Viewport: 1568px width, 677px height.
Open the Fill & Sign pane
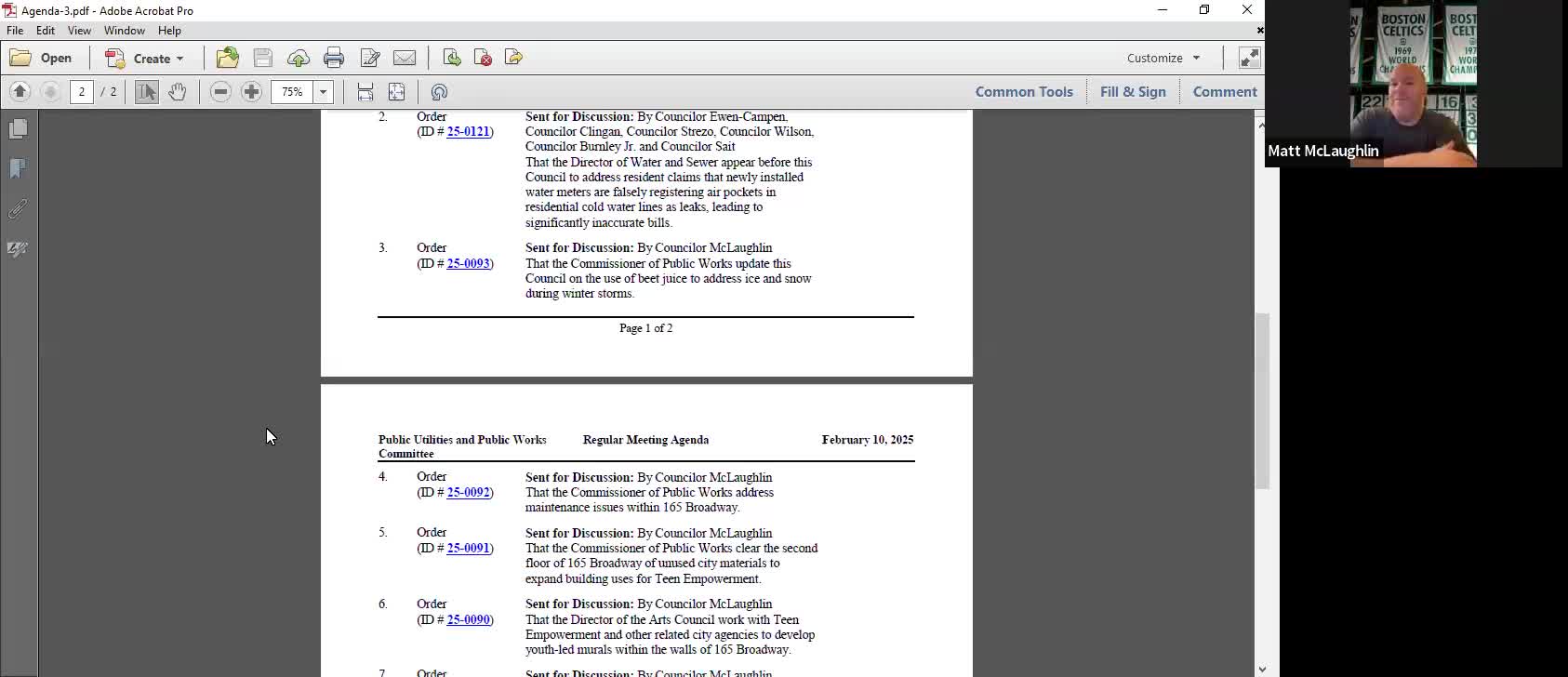tap(1133, 91)
